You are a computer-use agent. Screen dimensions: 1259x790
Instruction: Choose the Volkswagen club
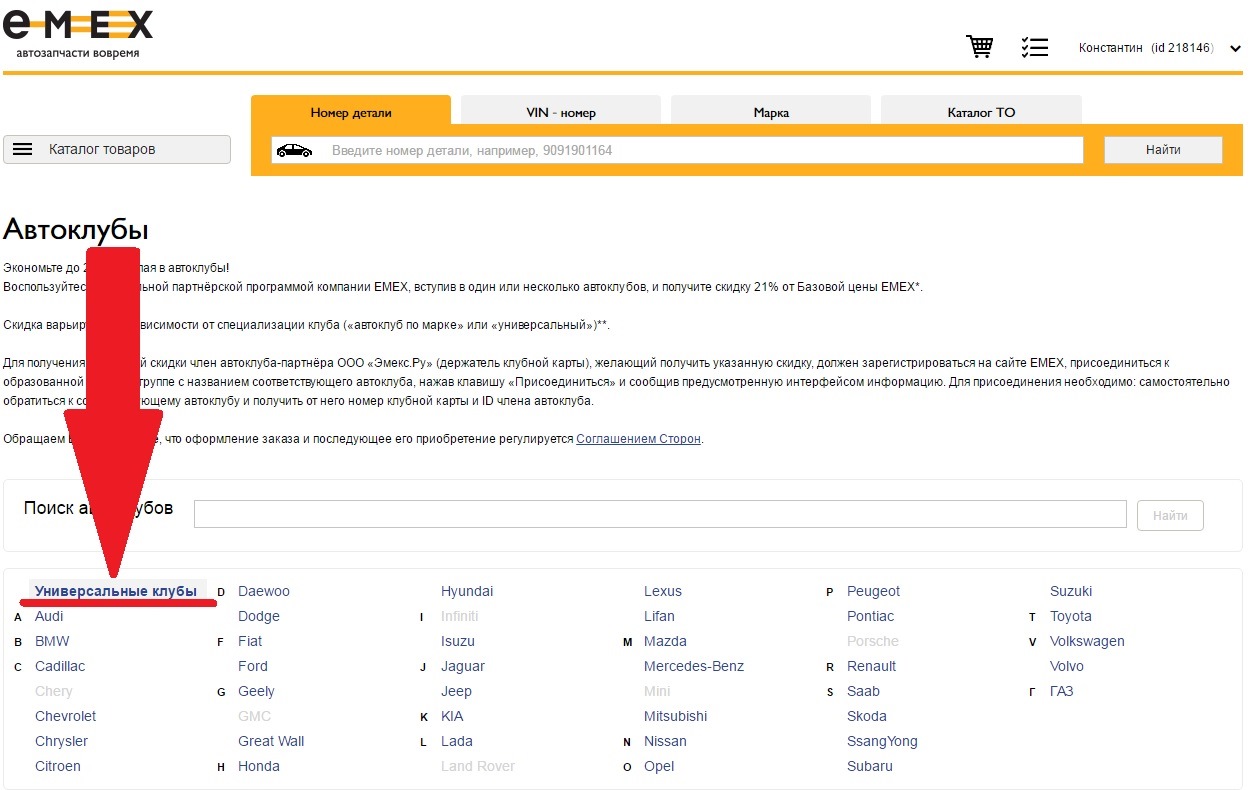click(x=1087, y=641)
